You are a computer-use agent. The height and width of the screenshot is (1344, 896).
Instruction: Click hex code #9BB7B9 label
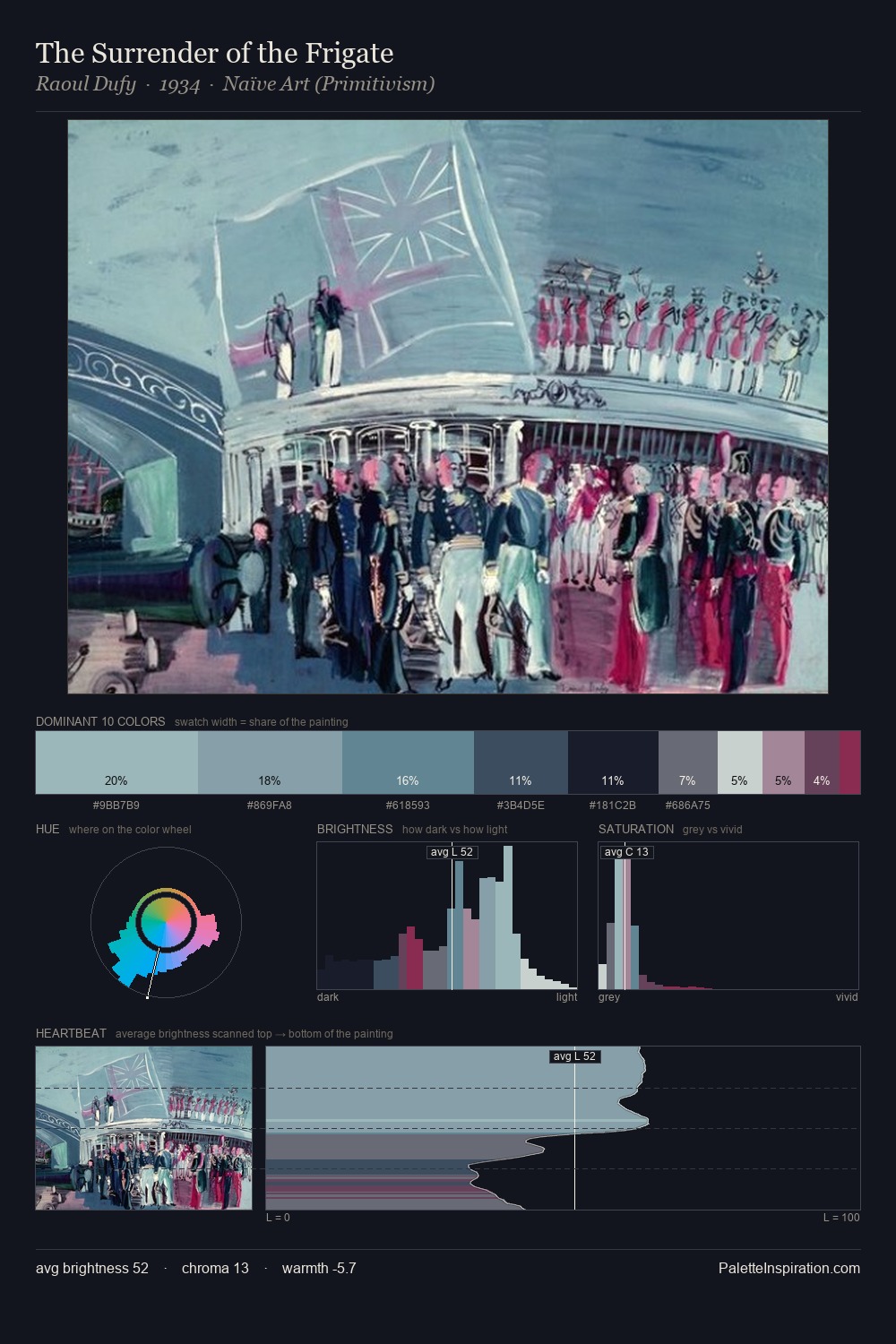tap(116, 806)
